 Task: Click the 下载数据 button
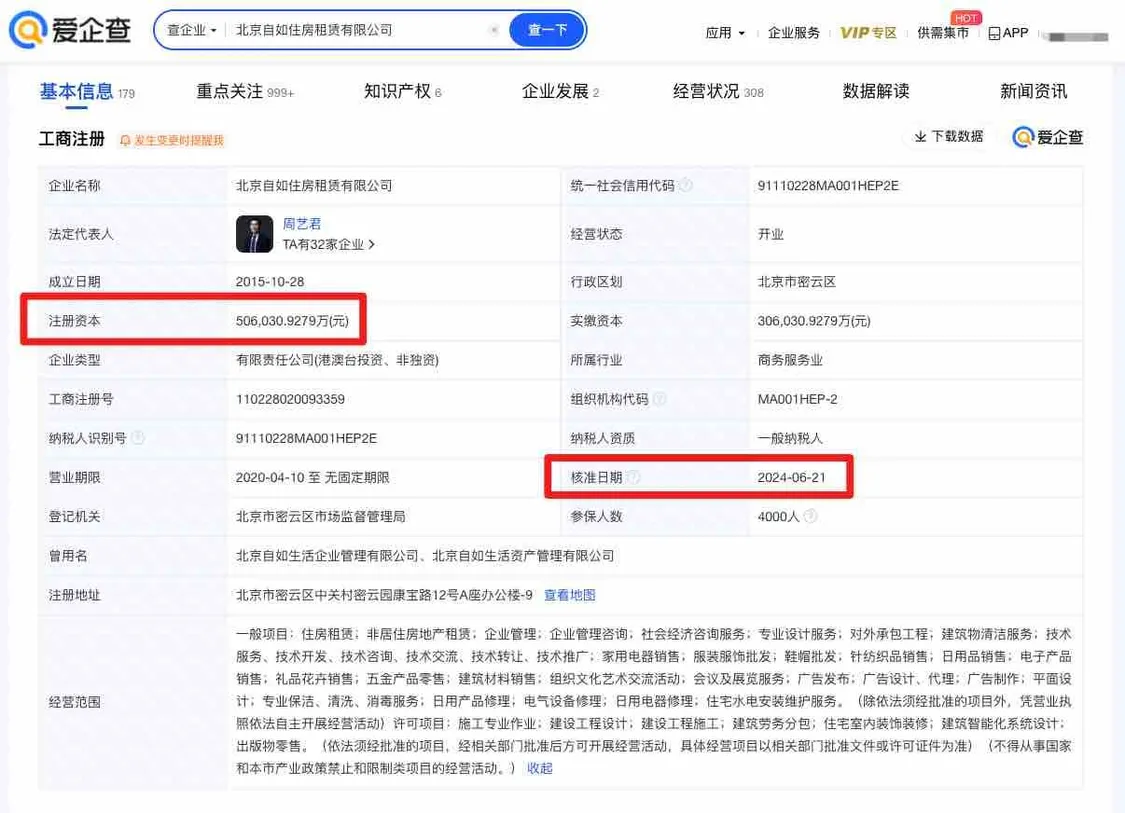(949, 136)
